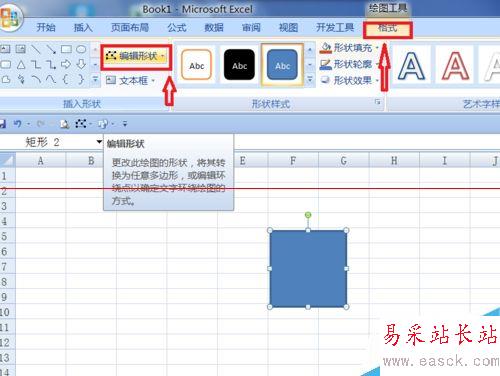
Task: Click print preview icon in quick toolbar
Action: 64,124
